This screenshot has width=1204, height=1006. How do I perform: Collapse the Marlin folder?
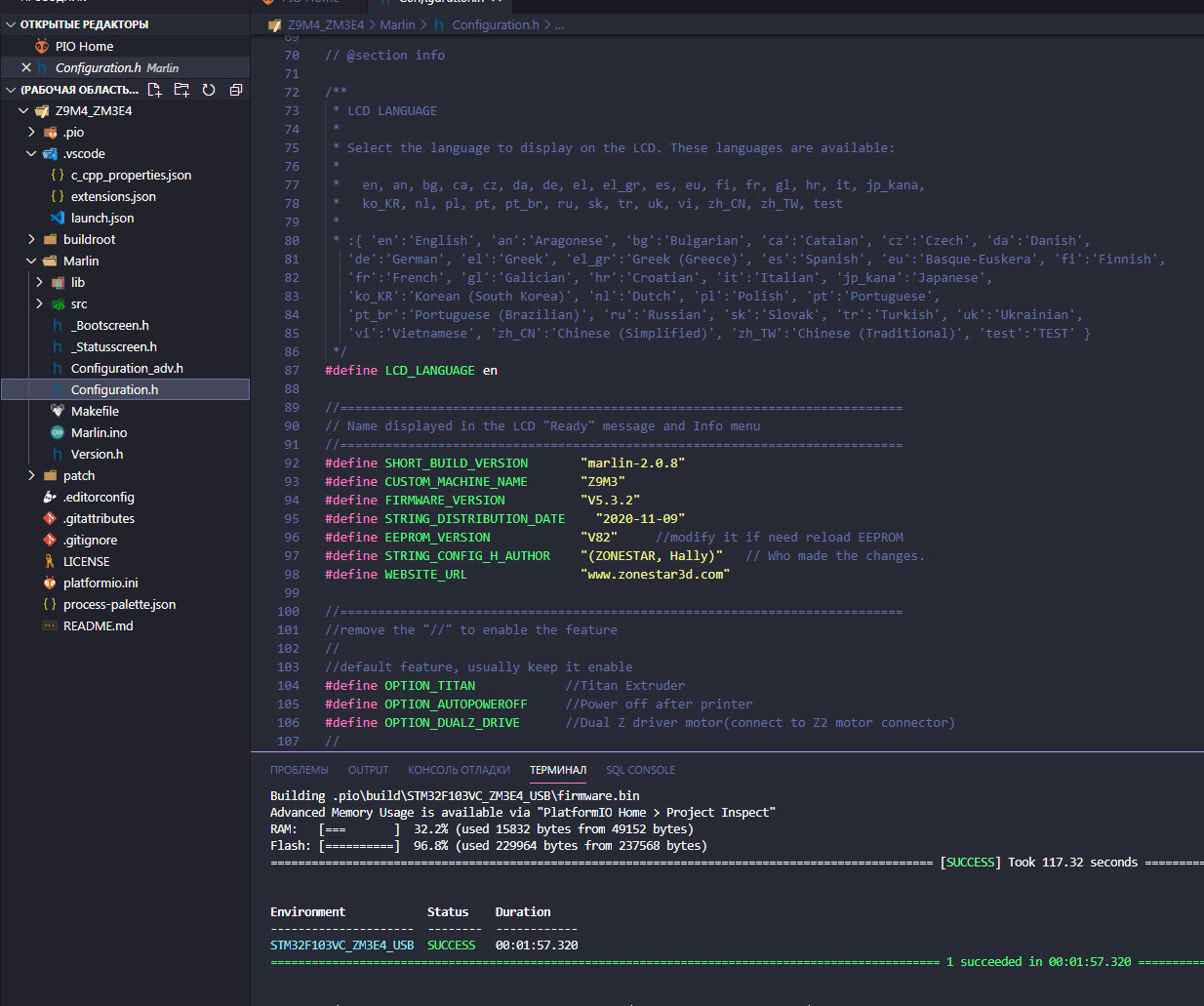(80, 261)
